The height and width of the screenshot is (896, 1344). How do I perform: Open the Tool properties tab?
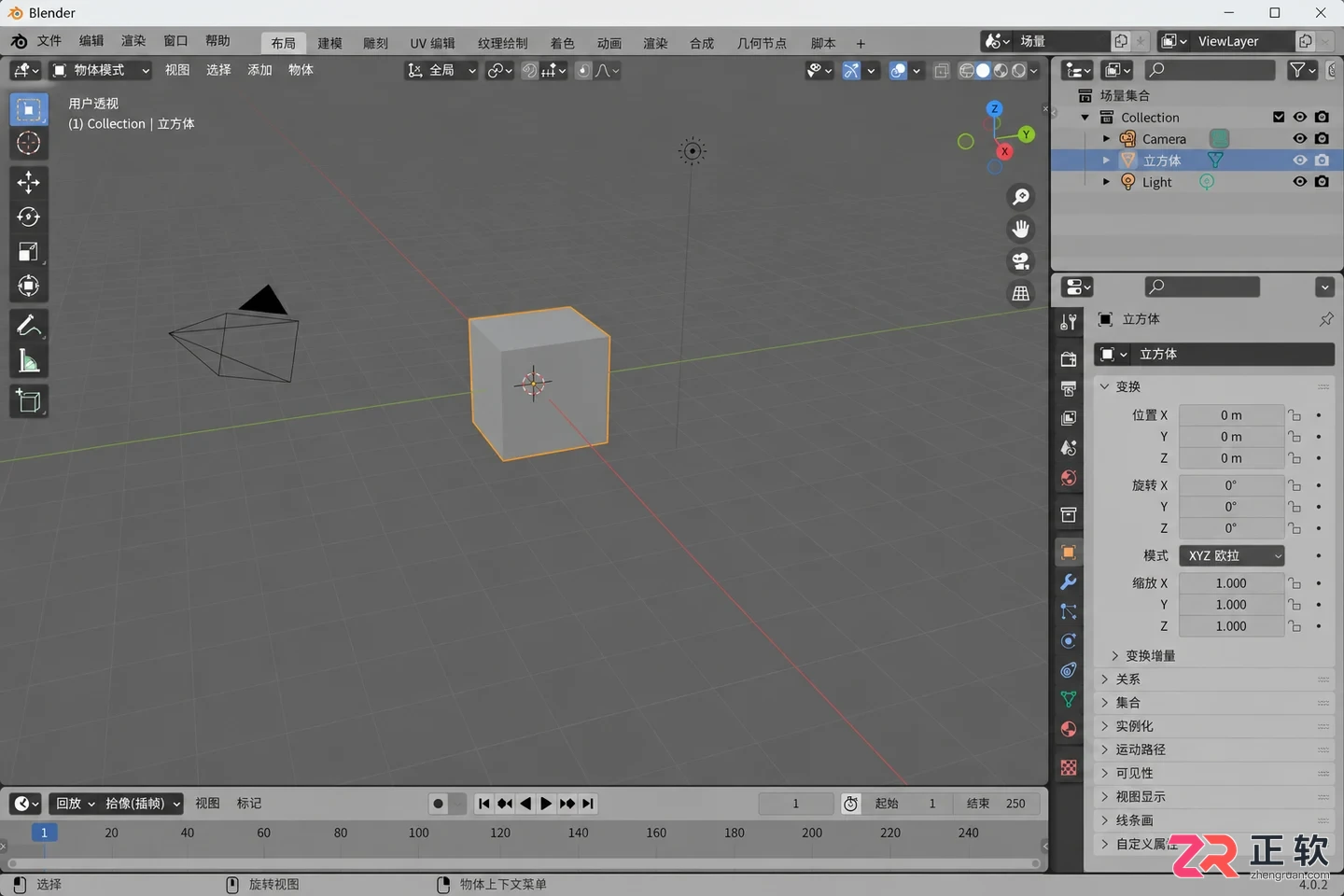(1069, 322)
